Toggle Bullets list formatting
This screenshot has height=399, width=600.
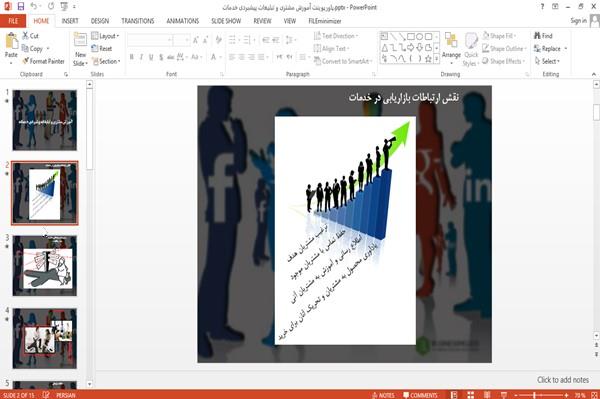click(233, 40)
